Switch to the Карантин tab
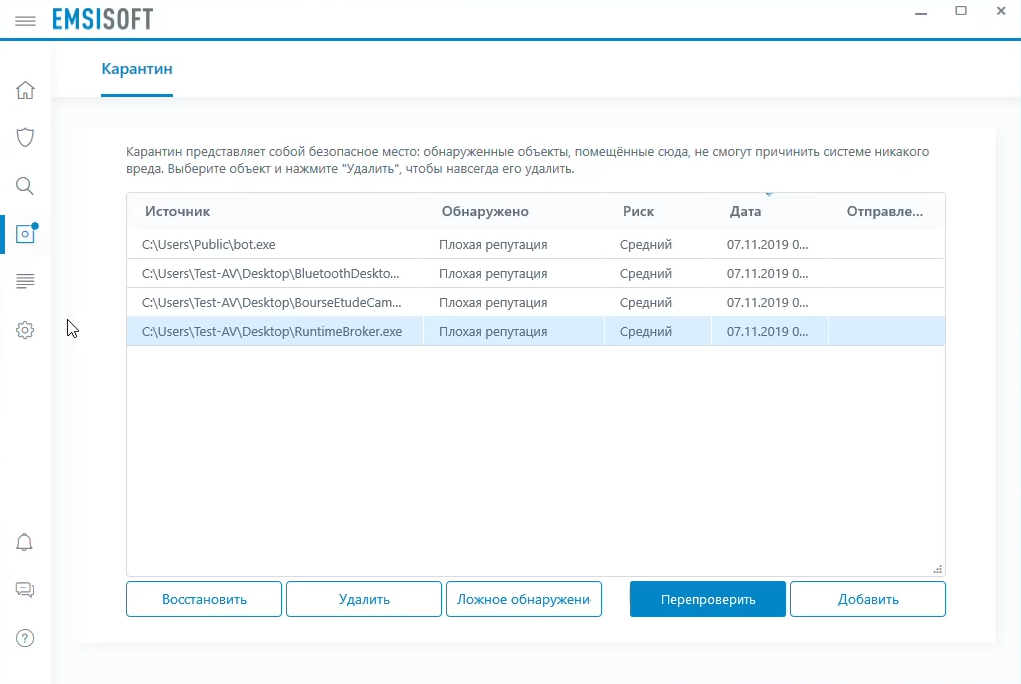Screen dimensions: 1021x684 [x=137, y=69]
